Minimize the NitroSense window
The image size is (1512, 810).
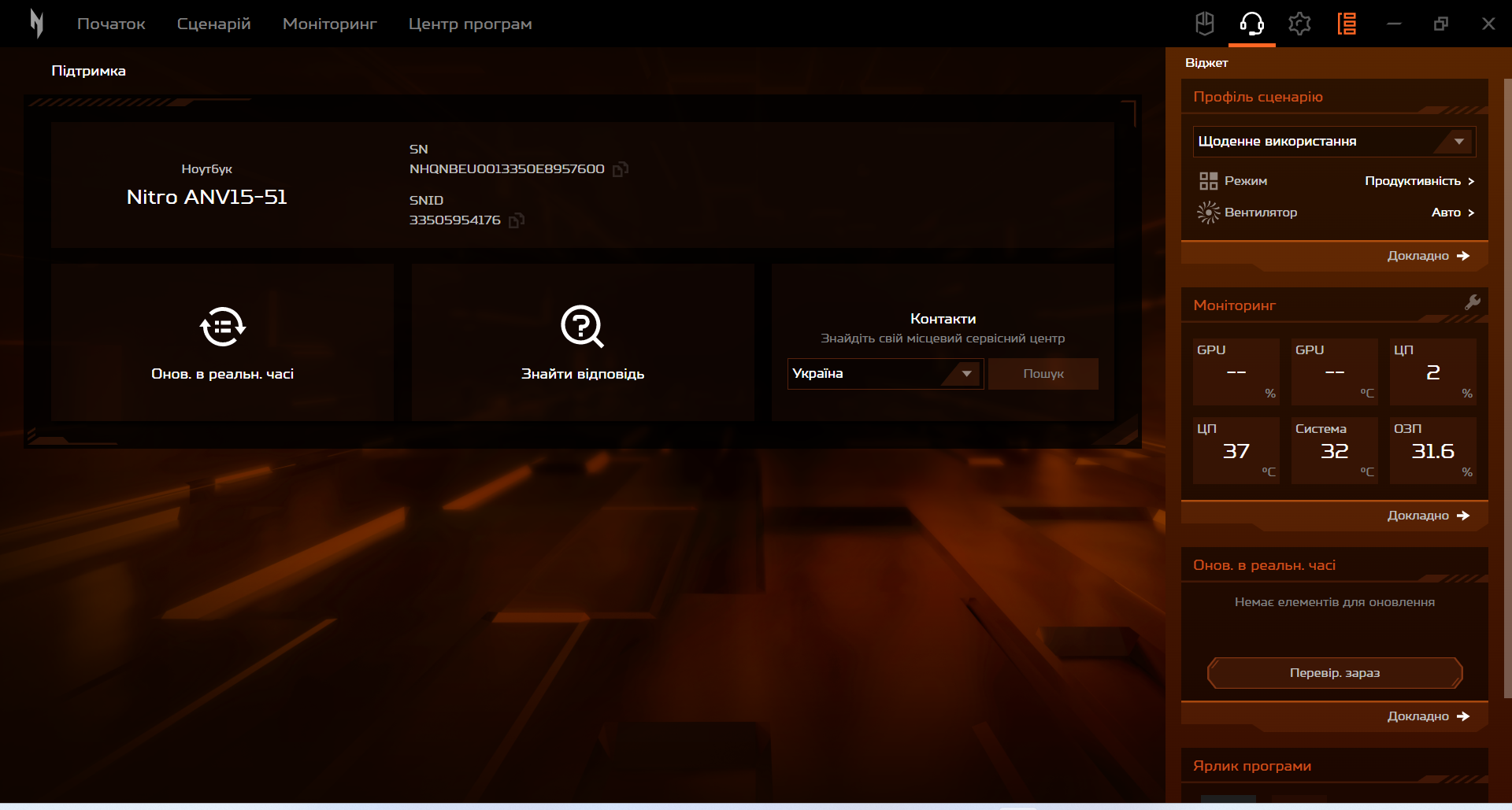coord(1394,24)
